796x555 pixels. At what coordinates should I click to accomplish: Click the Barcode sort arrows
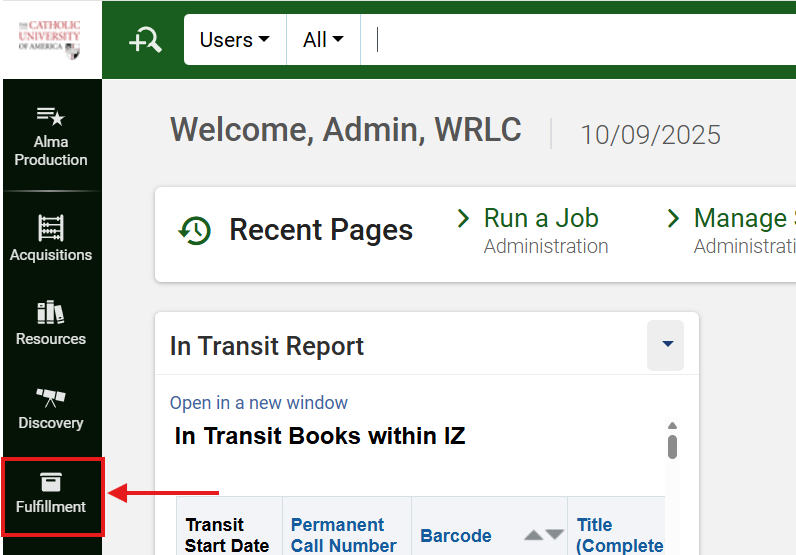click(x=545, y=535)
